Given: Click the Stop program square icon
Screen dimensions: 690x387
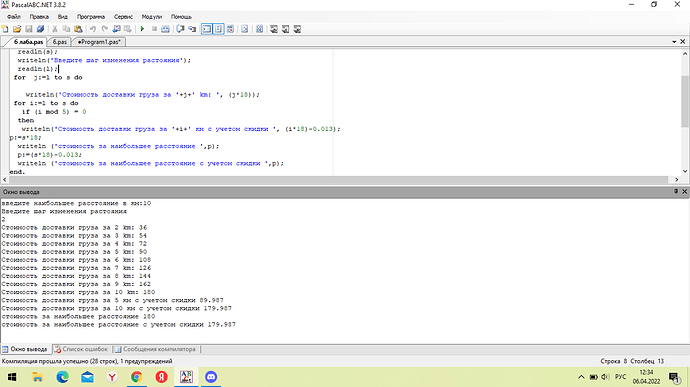Looking at the screenshot, I should (154, 29).
